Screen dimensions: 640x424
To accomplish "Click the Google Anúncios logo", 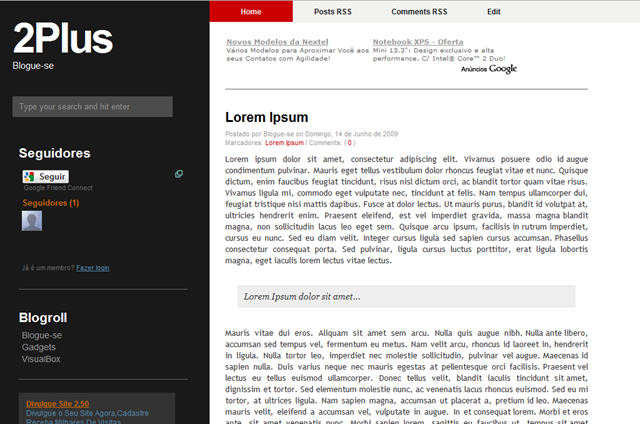I will point(489,69).
